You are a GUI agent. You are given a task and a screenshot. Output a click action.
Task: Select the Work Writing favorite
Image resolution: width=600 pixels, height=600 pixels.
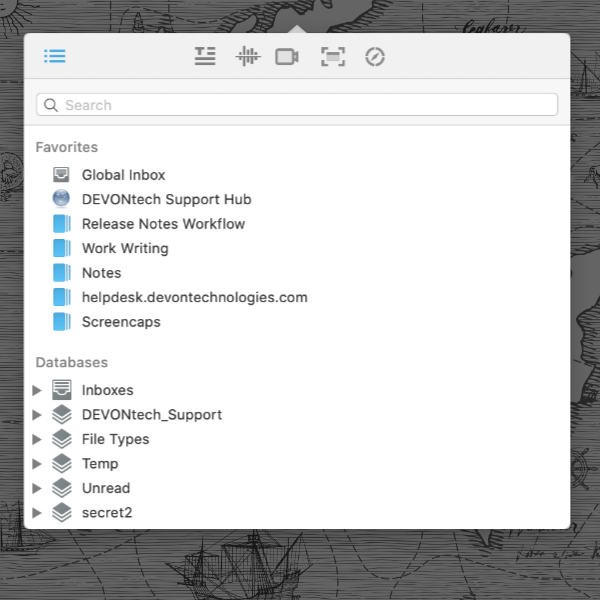click(x=125, y=248)
